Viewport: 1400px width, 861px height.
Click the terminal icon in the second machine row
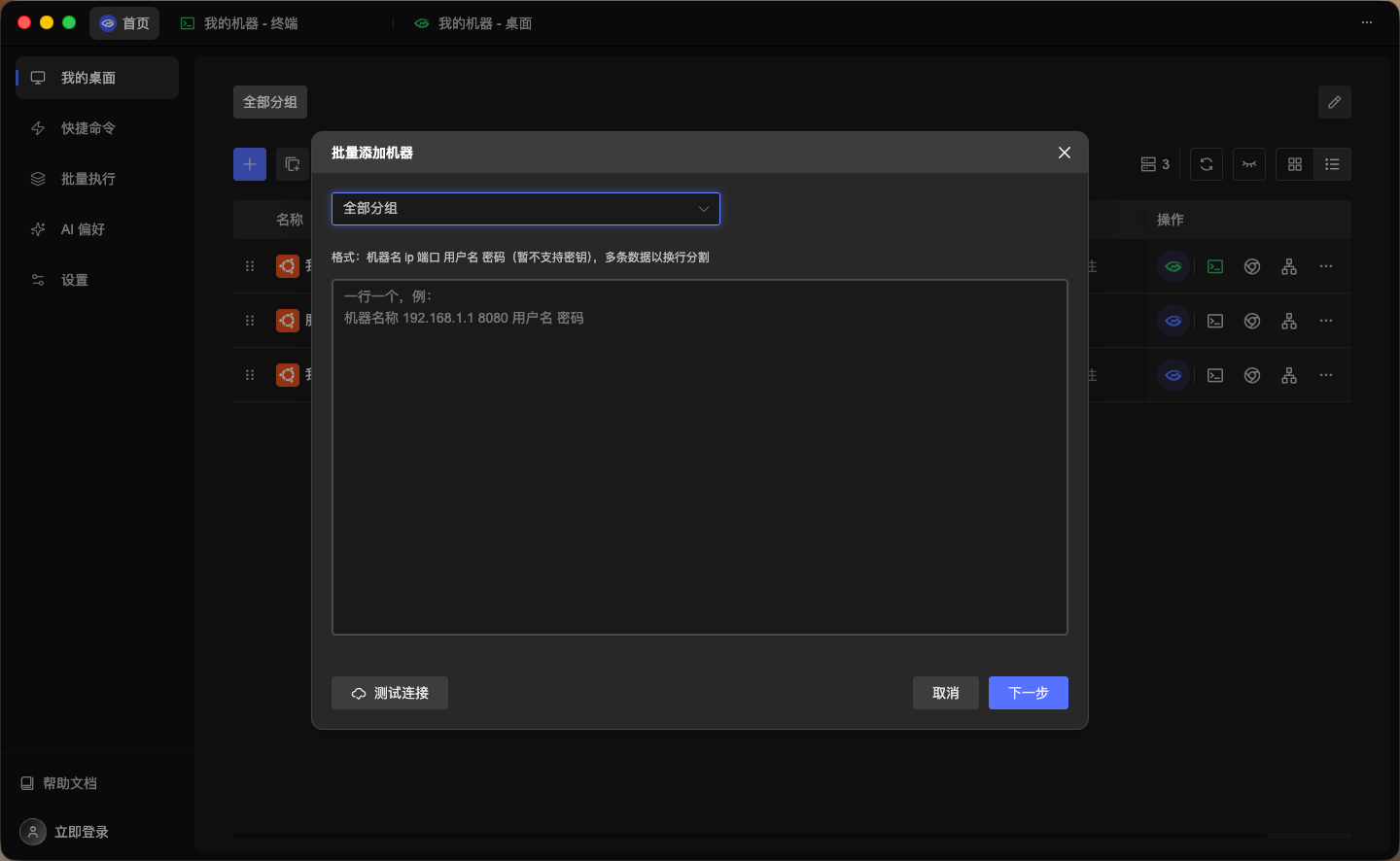click(1215, 321)
